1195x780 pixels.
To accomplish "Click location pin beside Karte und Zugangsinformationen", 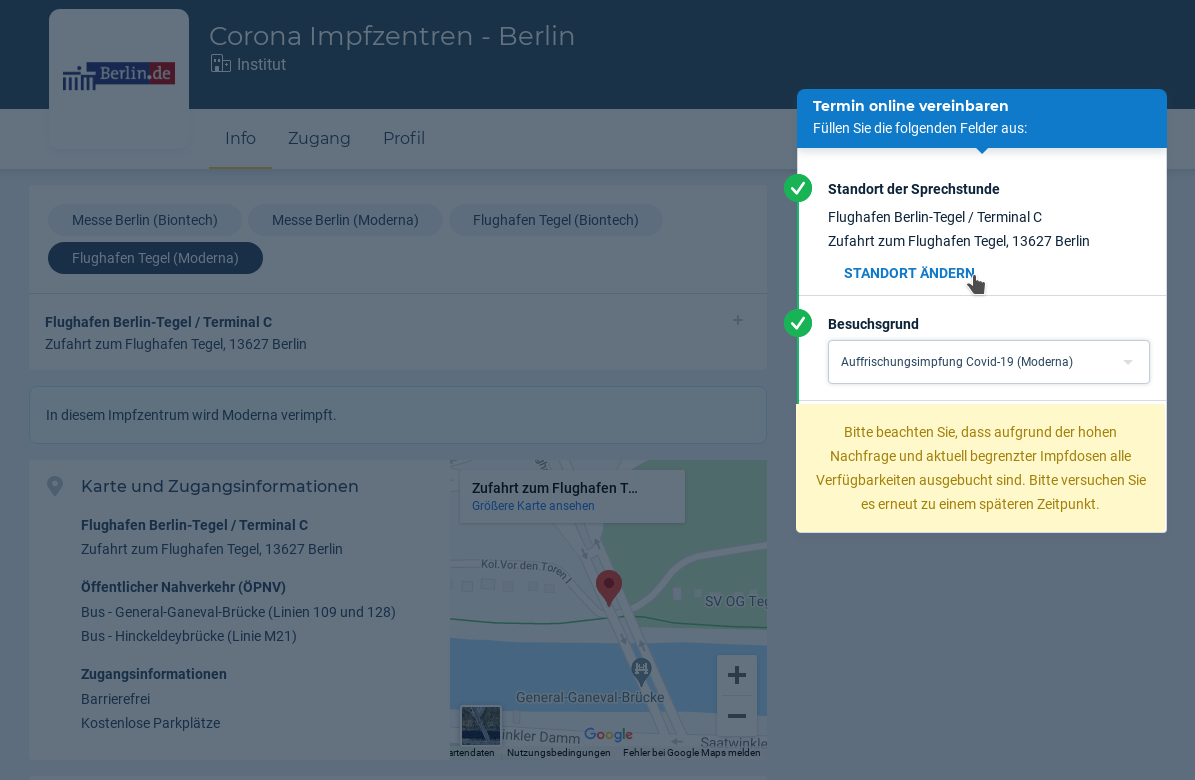I will click(x=55, y=486).
